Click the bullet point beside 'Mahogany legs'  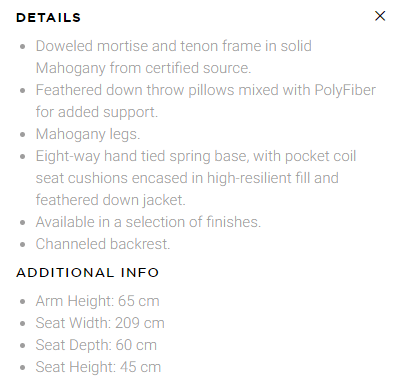pyautogui.click(x=22, y=135)
